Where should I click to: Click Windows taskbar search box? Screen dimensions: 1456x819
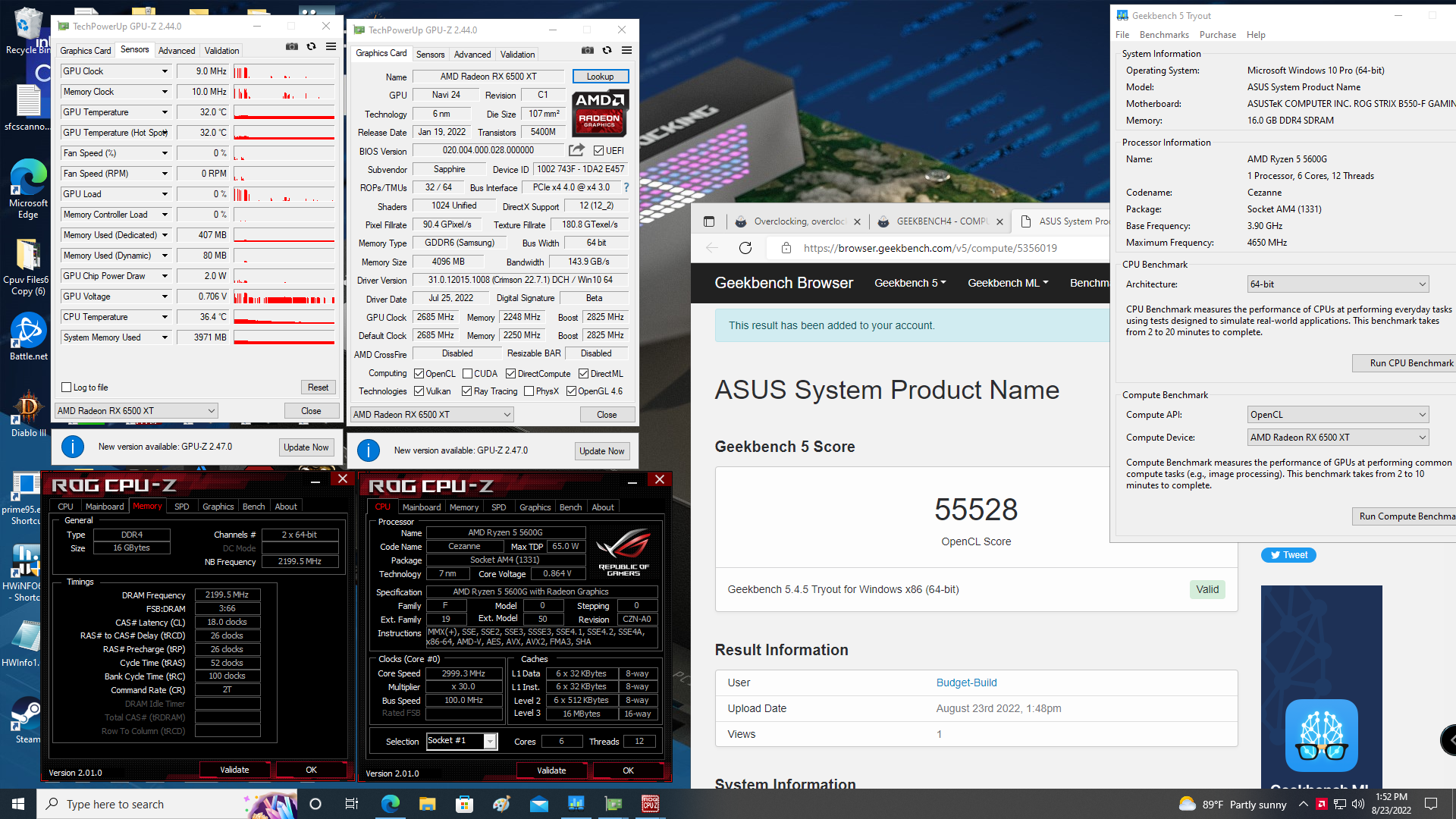click(x=167, y=804)
